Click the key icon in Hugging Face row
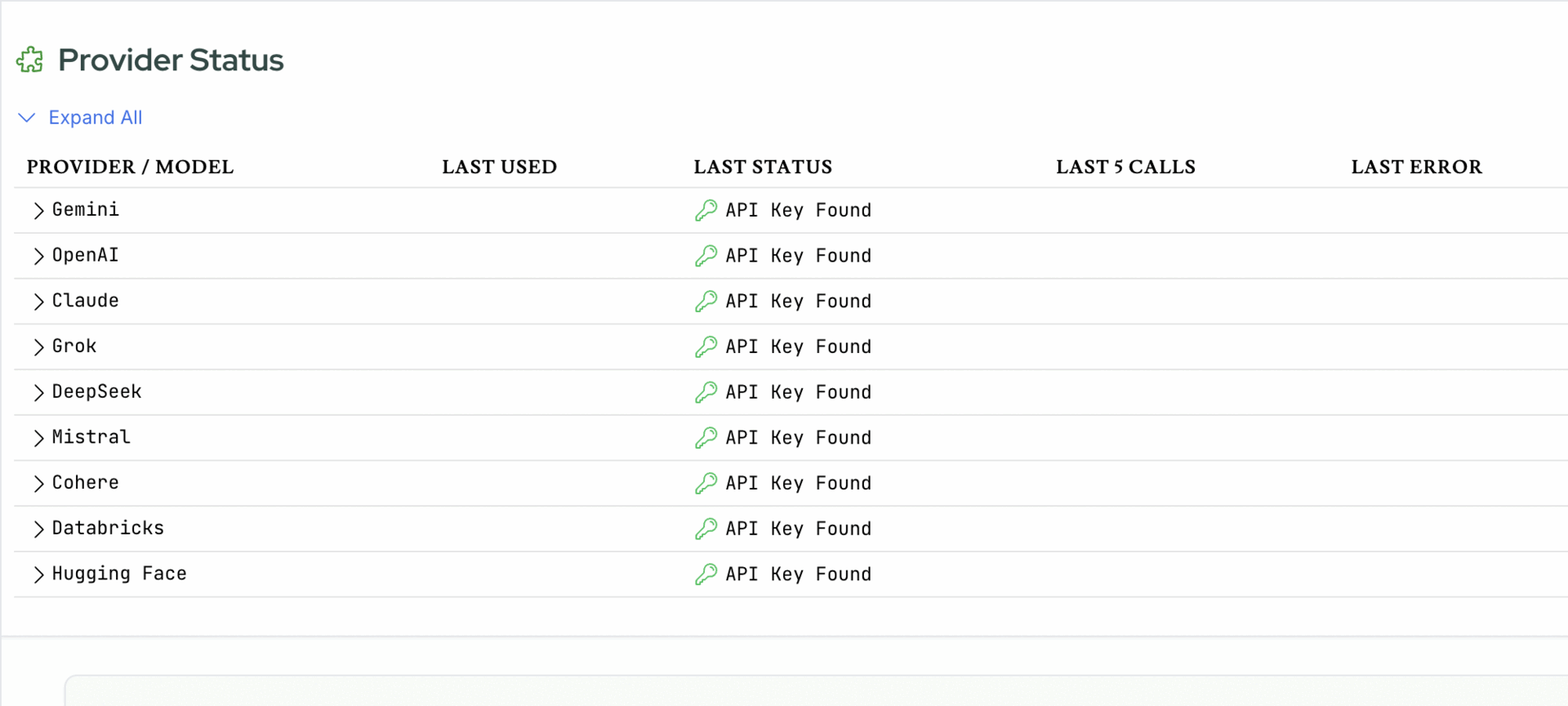The image size is (1568, 706). [x=706, y=574]
